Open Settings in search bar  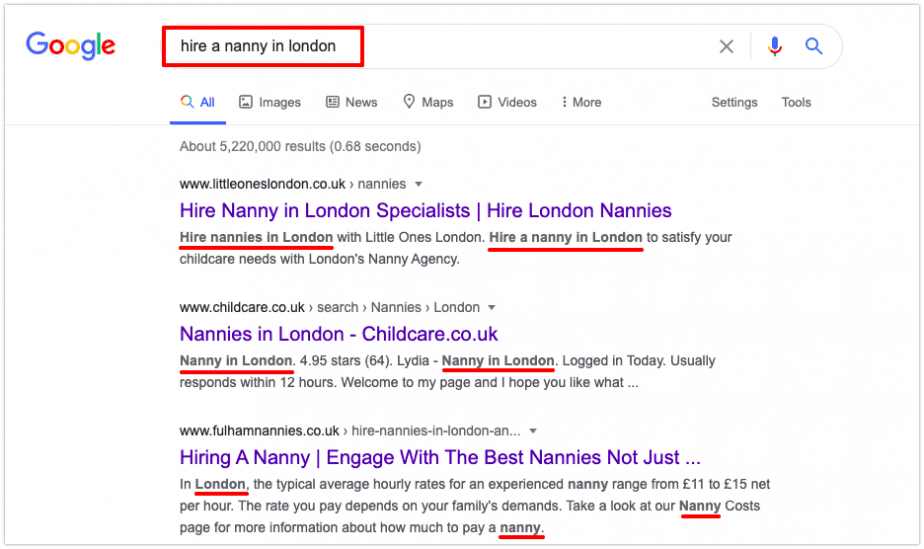tap(734, 102)
